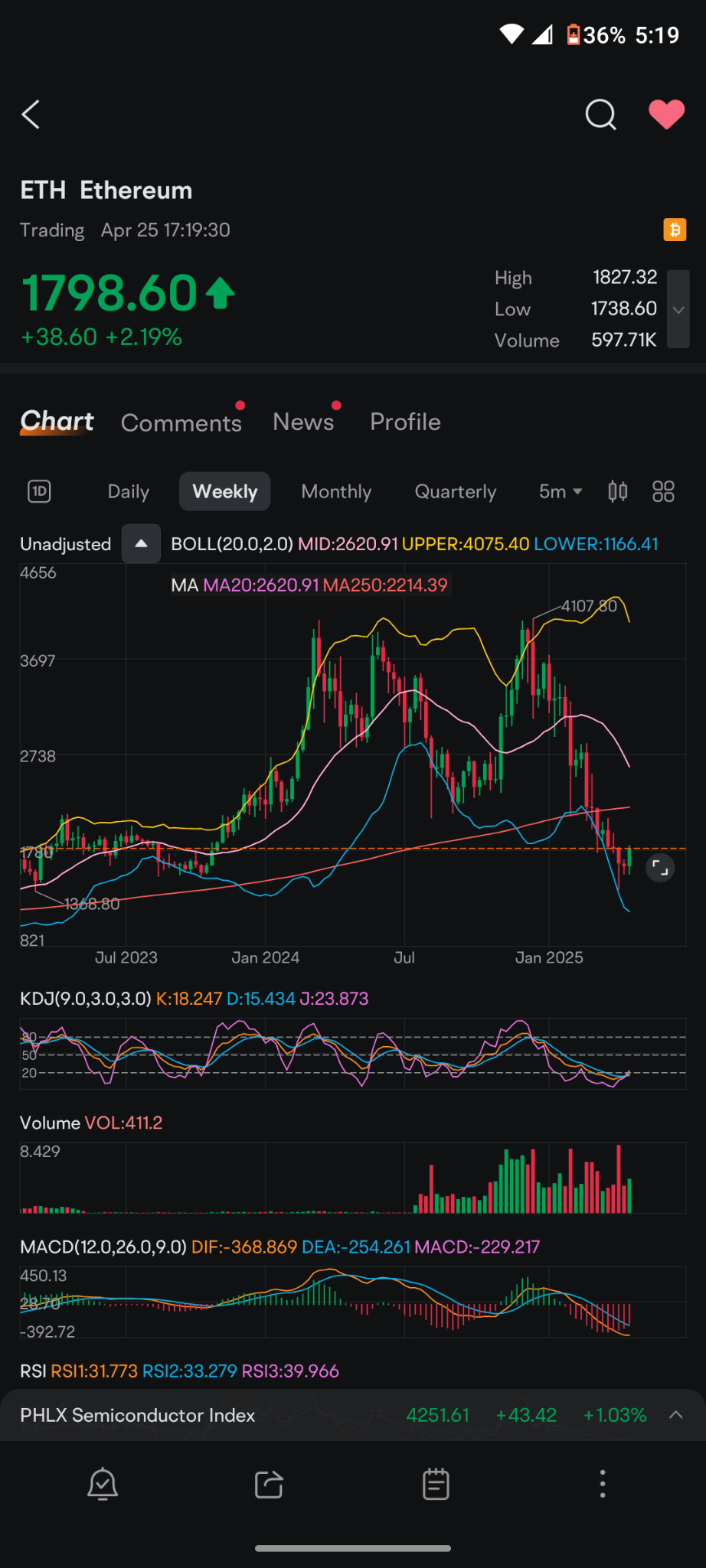Open search with magnifier icon
This screenshot has width=706, height=1568.
tap(600, 115)
